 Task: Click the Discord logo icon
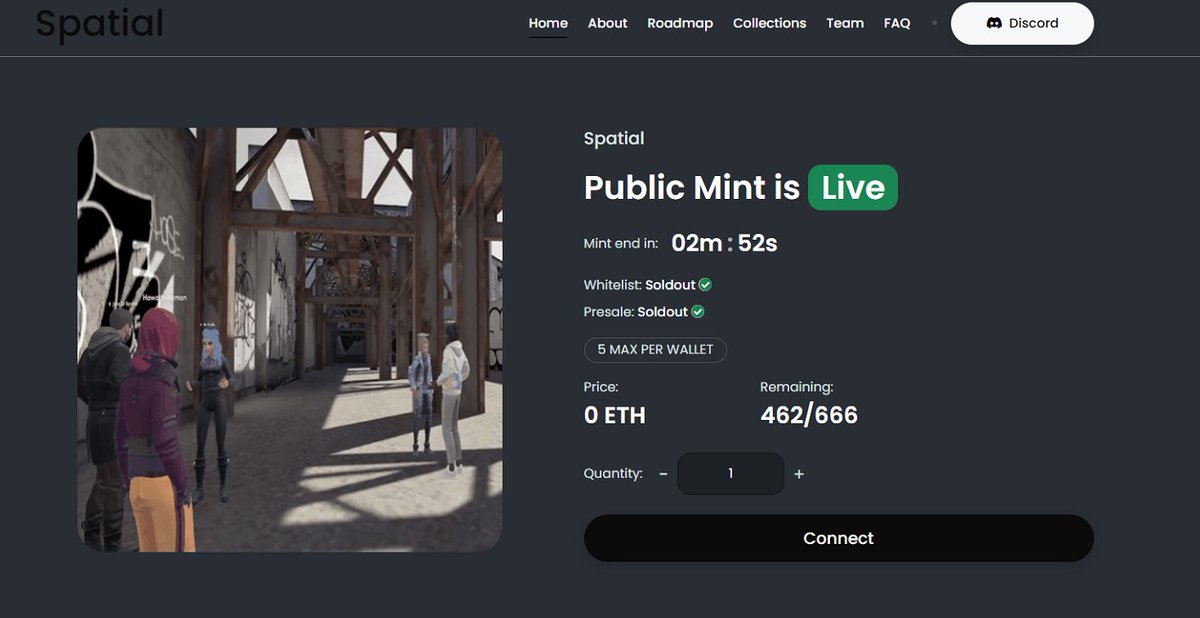click(994, 23)
